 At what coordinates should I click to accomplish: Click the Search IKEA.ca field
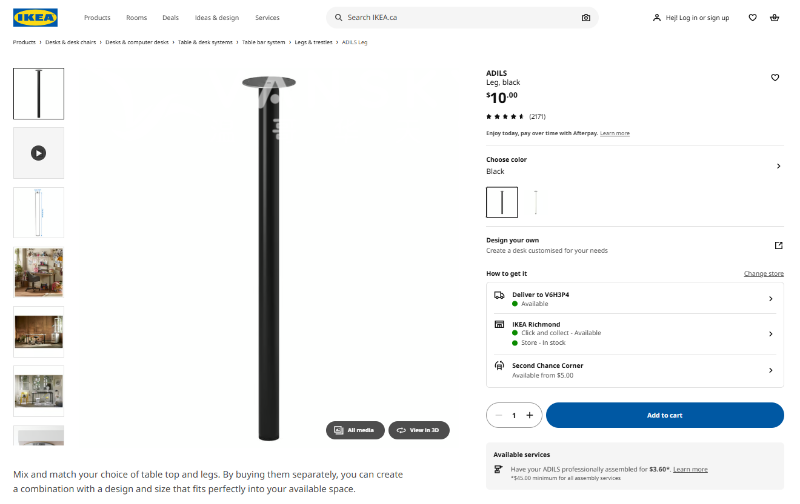460,18
